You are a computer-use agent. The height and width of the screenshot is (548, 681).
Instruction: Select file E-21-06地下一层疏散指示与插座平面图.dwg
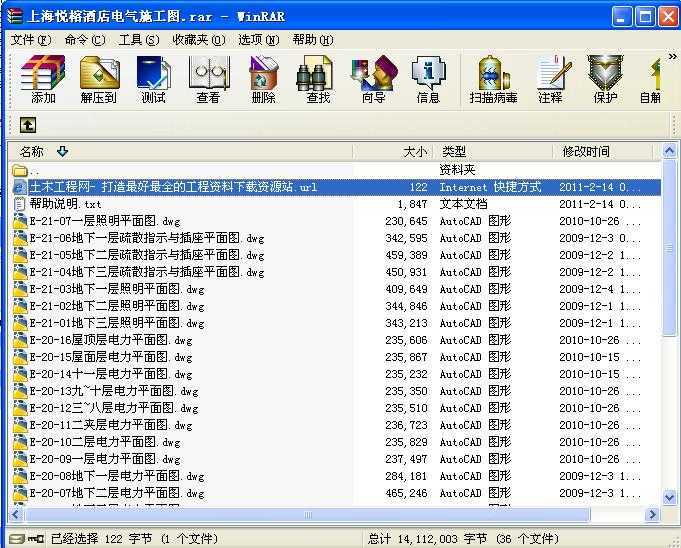tap(147, 238)
